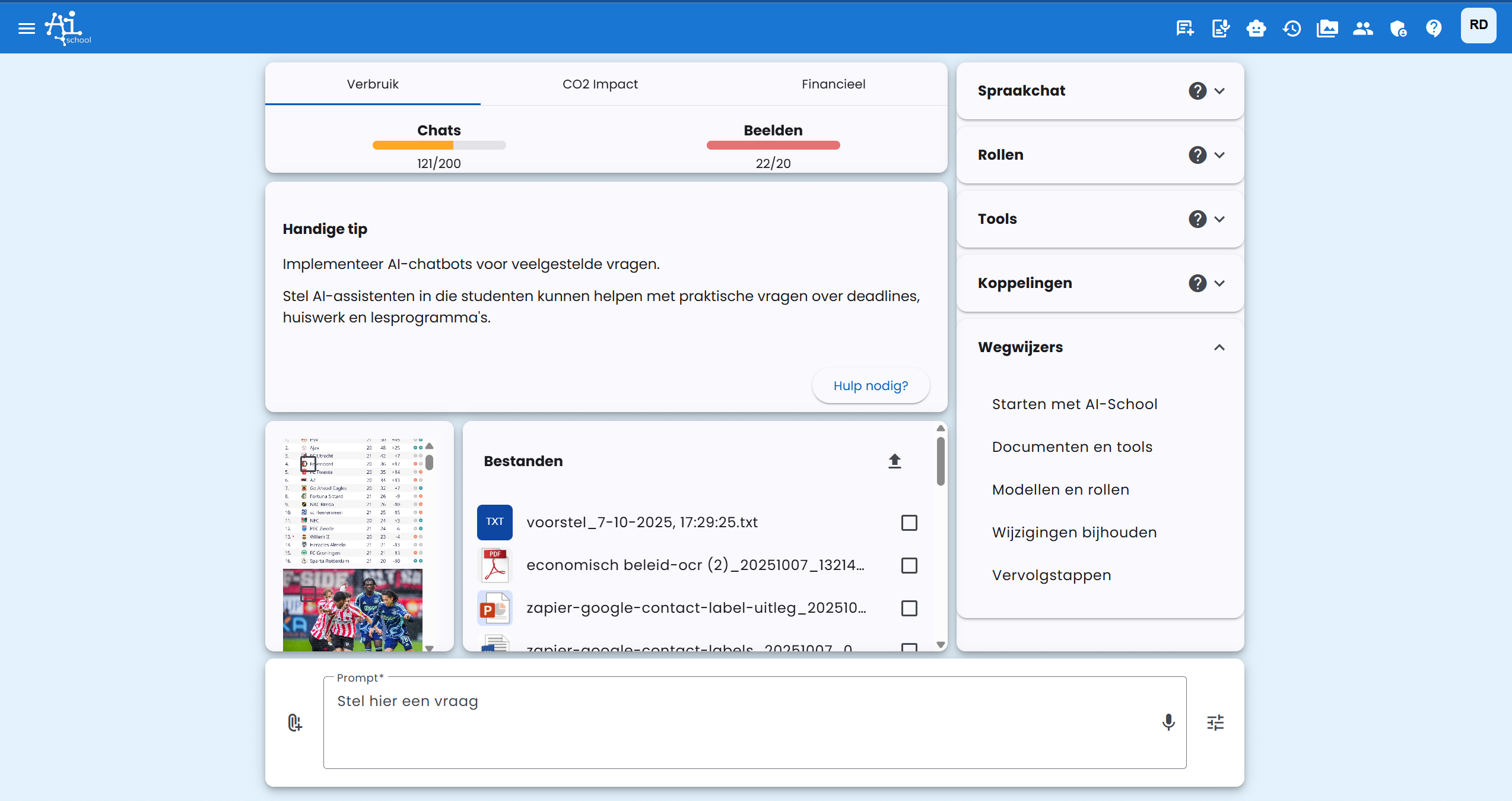This screenshot has height=801, width=1512.
Task: Start a new chat from the top toolbar
Action: click(x=1184, y=28)
